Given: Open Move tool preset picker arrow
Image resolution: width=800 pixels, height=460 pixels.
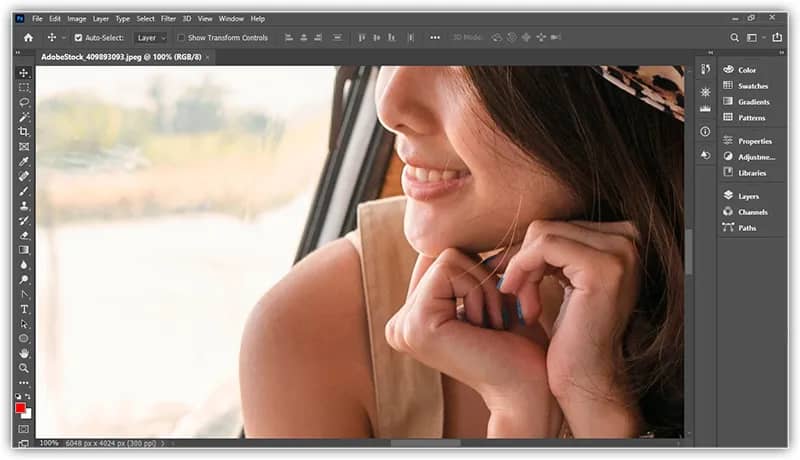Looking at the screenshot, I should (64, 38).
